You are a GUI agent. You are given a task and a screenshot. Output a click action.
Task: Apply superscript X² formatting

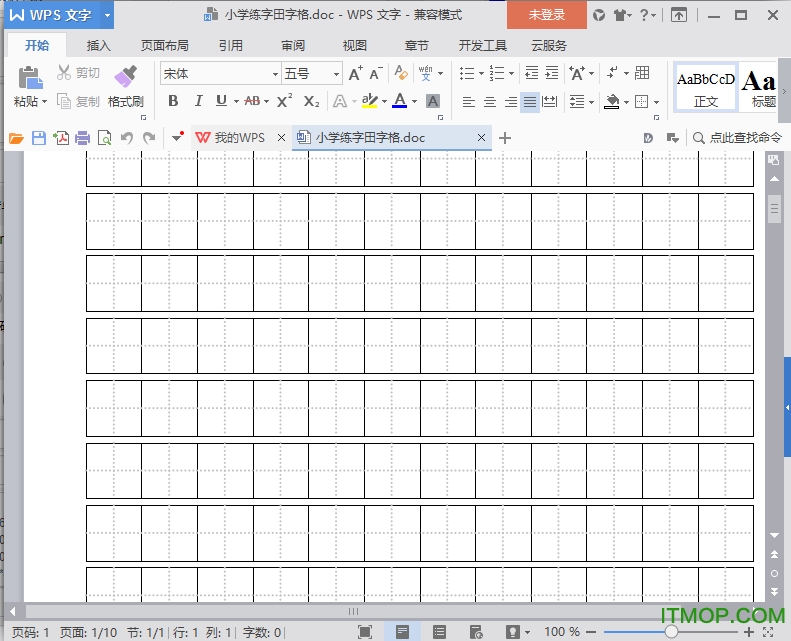tap(285, 101)
